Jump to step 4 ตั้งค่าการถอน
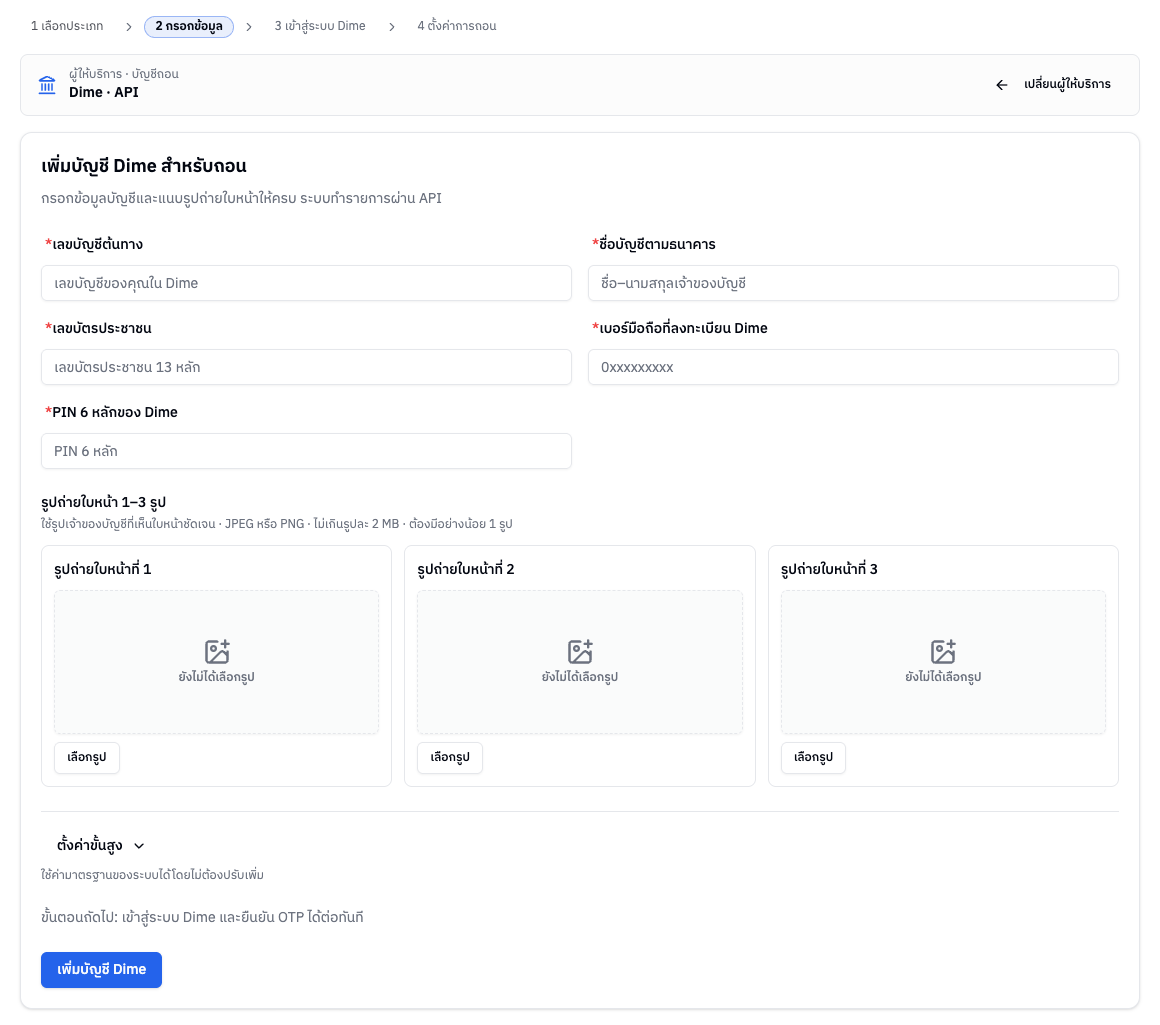Screen dimensions: 1160x1025 pyautogui.click(x=456, y=26)
